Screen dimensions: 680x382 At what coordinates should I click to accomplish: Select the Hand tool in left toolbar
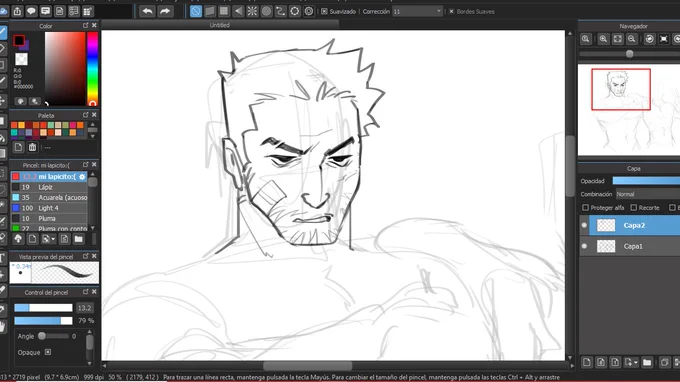pos(3,326)
